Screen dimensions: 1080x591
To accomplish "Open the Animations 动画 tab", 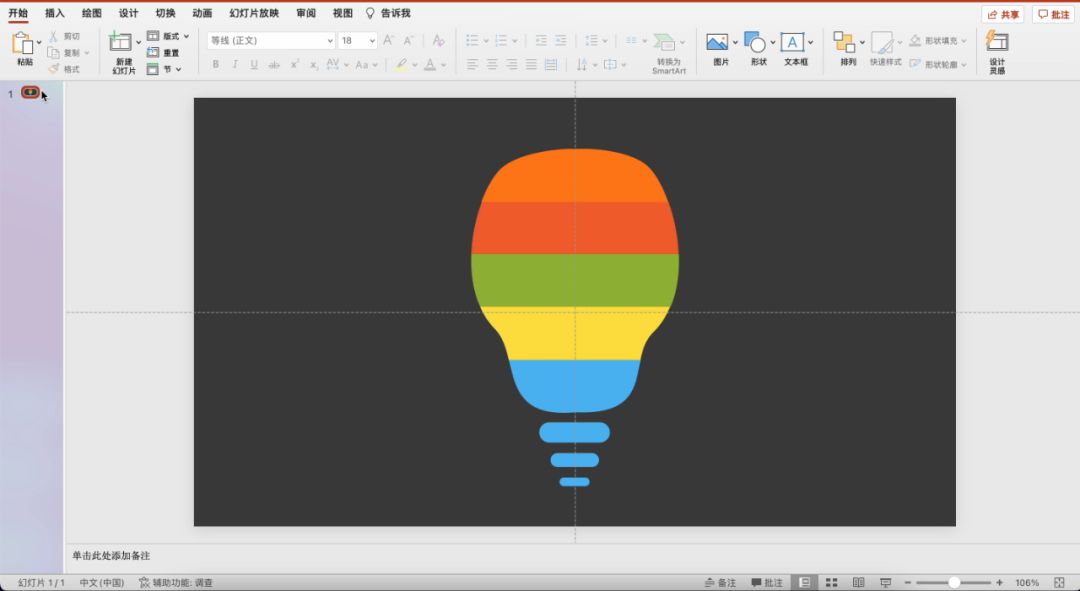I will (202, 13).
